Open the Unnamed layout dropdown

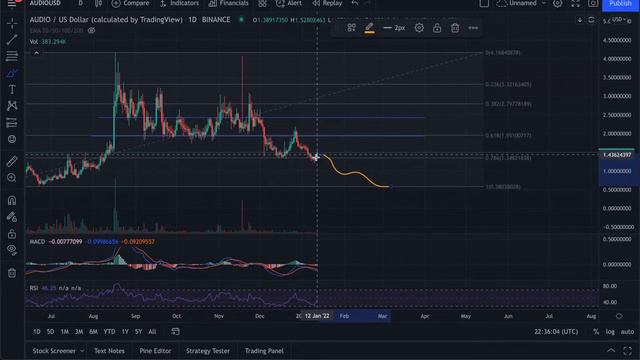(521, 3)
